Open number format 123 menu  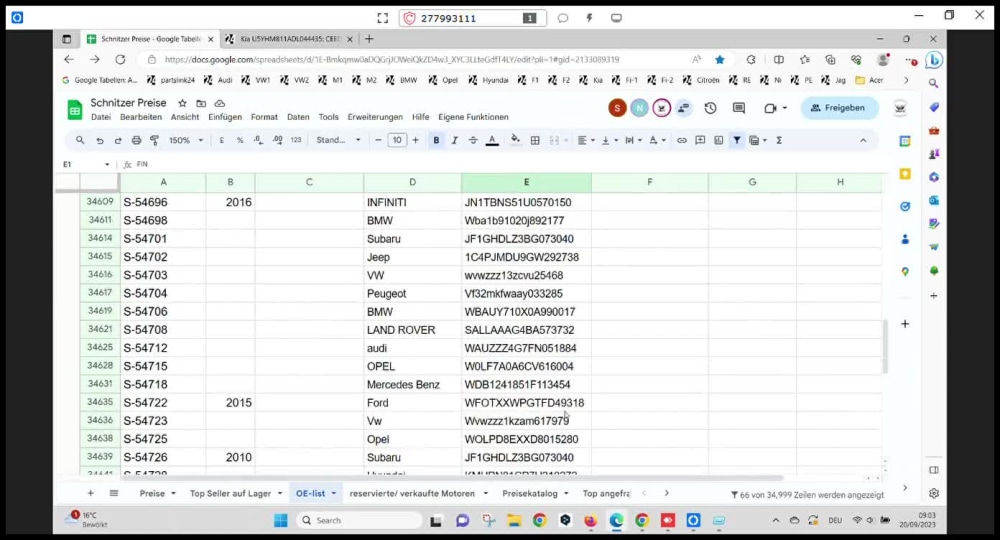296,140
